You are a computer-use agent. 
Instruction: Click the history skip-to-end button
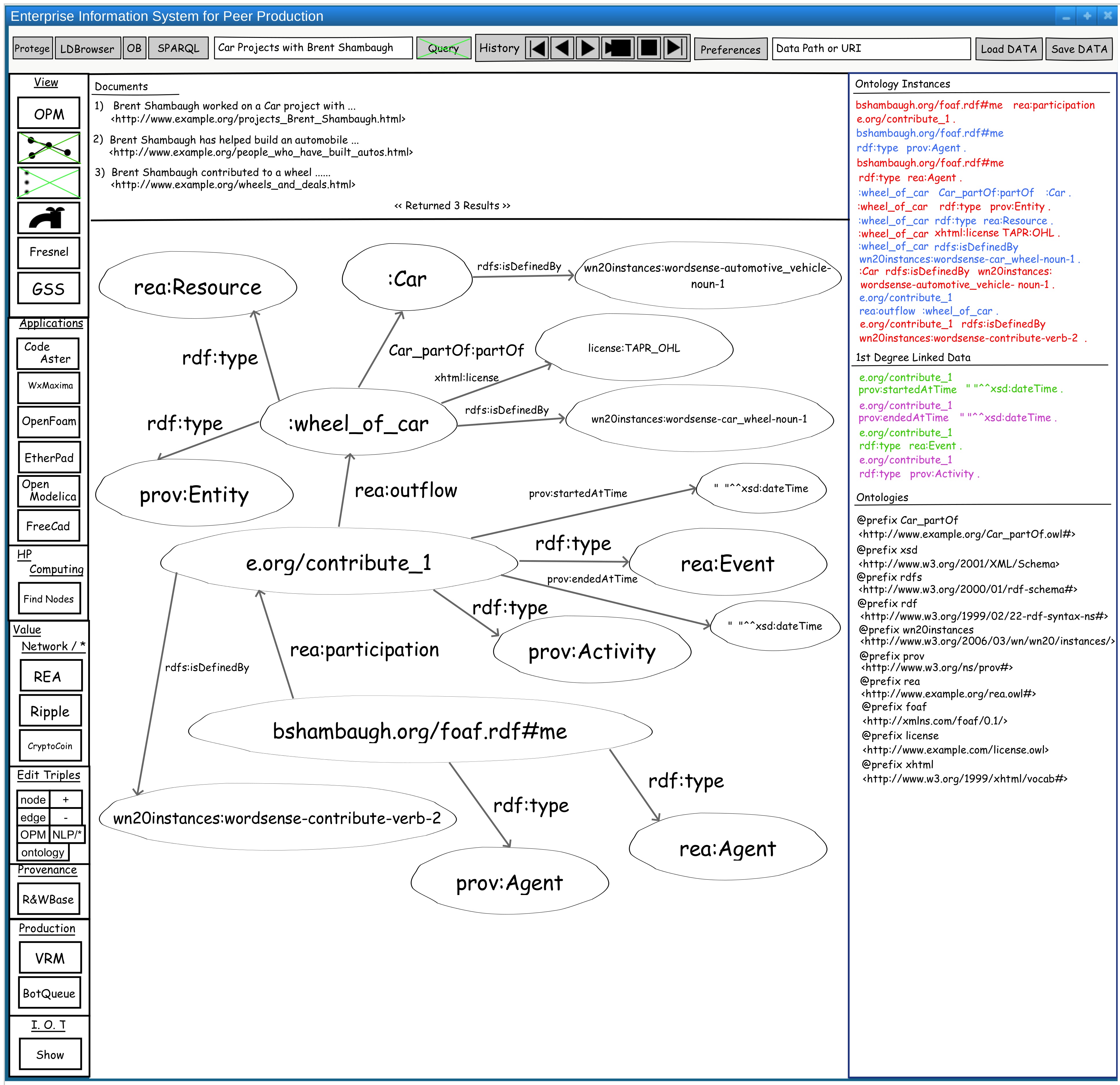(x=675, y=48)
